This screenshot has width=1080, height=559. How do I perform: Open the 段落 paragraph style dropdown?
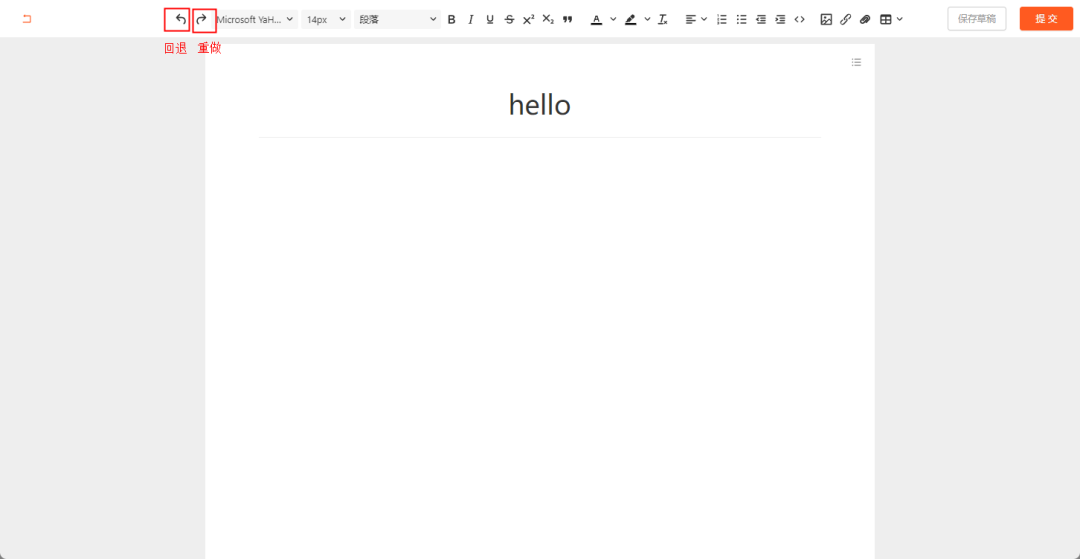point(397,19)
